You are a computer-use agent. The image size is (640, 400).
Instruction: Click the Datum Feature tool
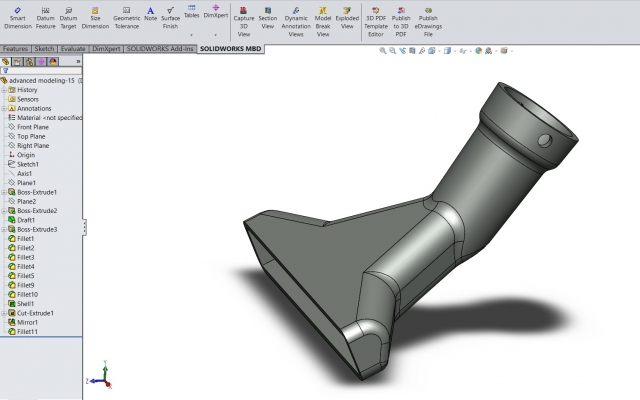(45, 18)
